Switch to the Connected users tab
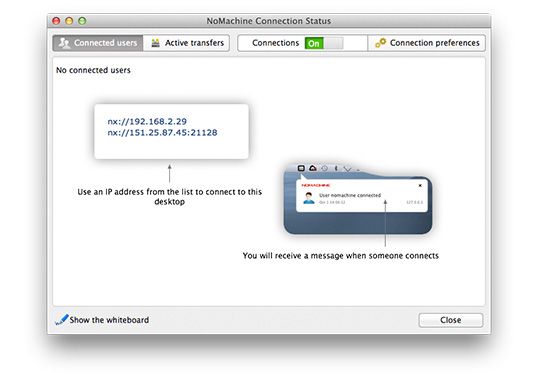 (x=98, y=43)
